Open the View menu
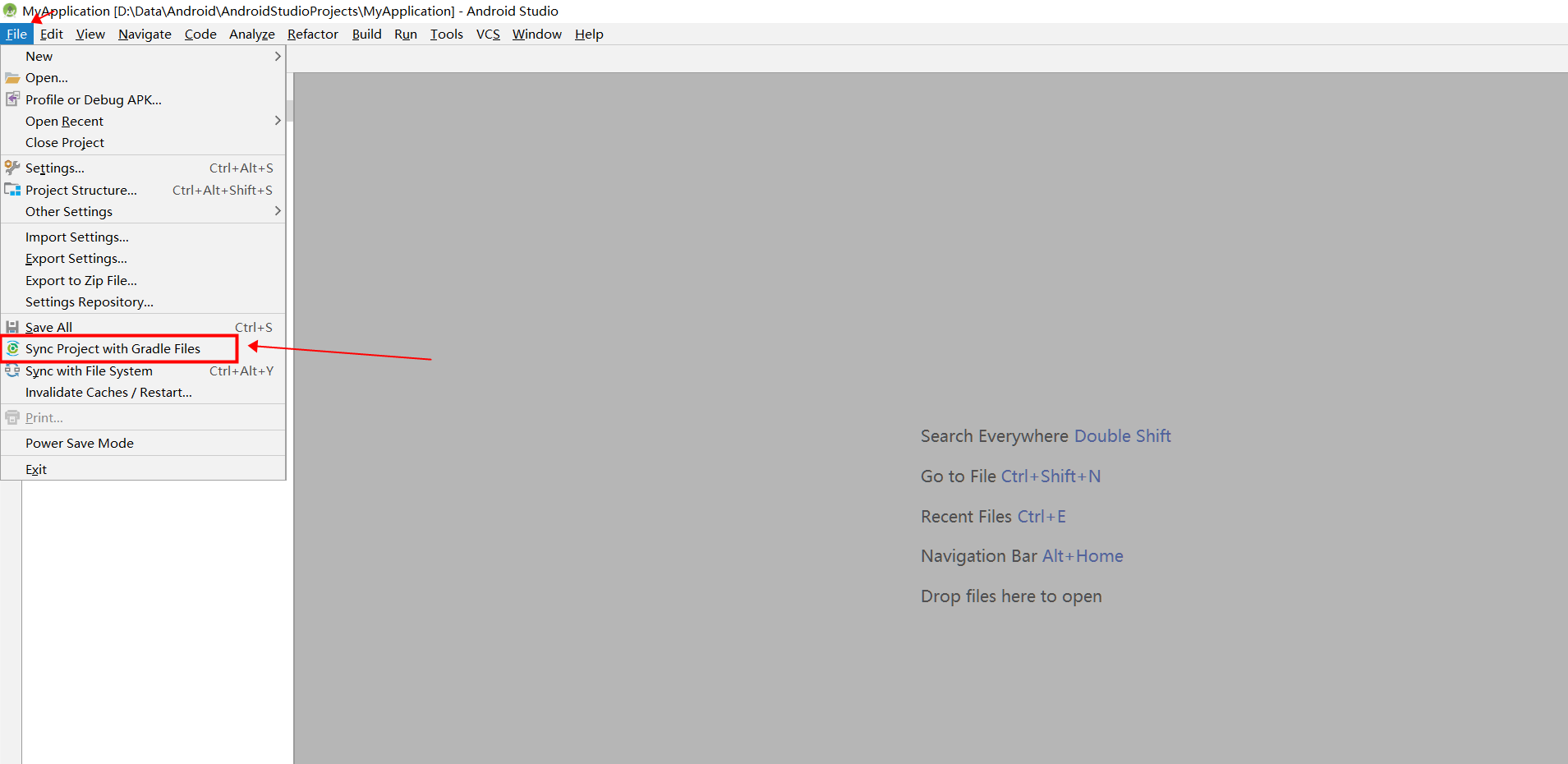 (x=90, y=34)
